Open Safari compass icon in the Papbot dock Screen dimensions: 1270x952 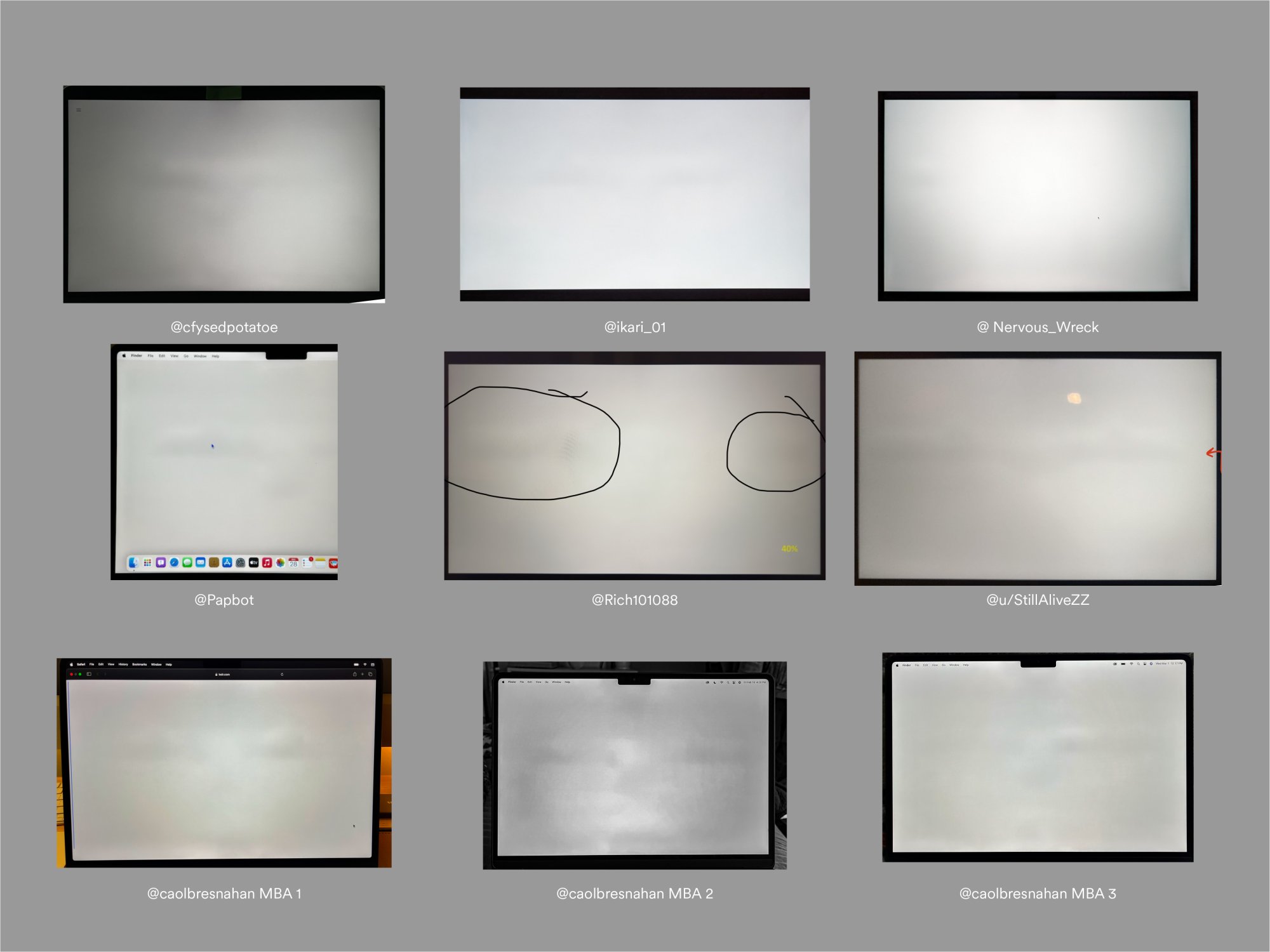pos(174,562)
